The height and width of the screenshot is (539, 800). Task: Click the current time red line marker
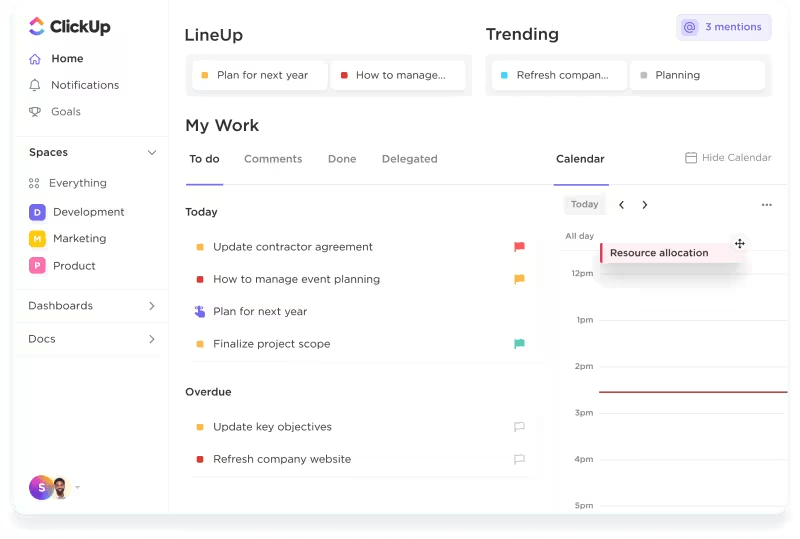pos(693,392)
